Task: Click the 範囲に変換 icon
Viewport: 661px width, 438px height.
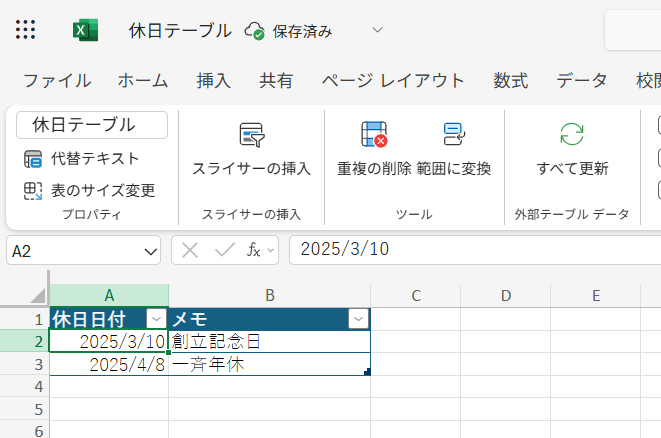Action: [x=454, y=134]
